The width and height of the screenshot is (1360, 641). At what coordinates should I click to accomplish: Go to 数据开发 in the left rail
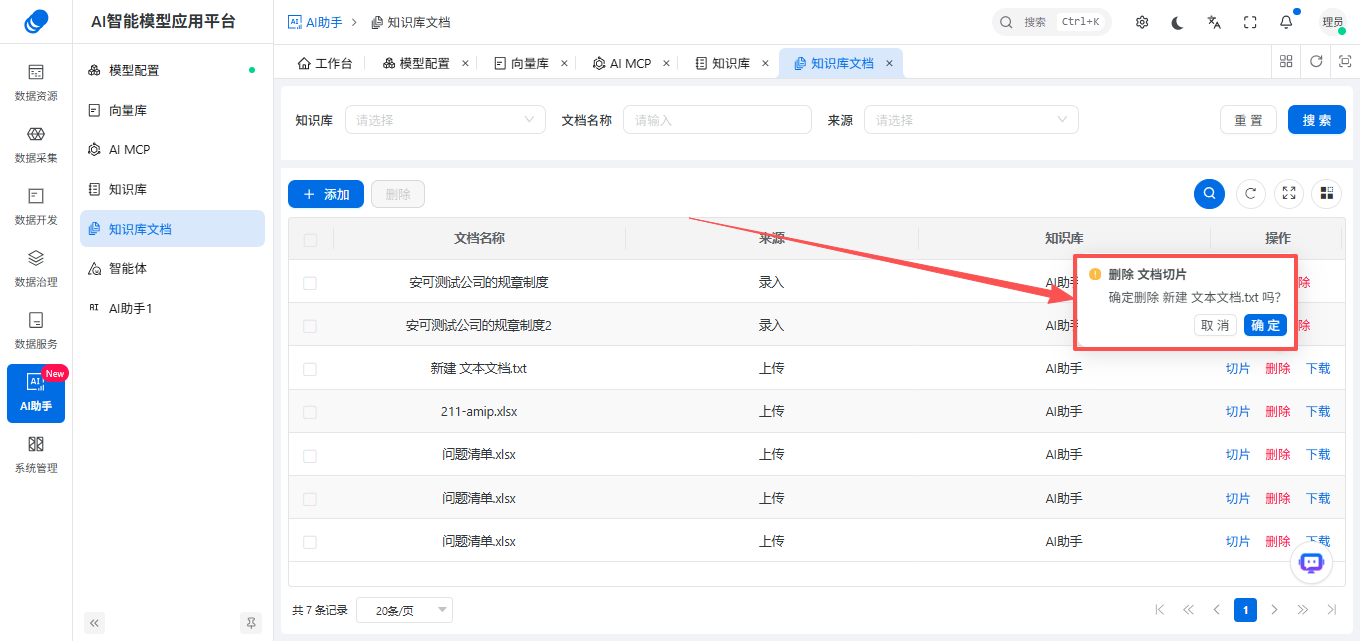coord(36,207)
